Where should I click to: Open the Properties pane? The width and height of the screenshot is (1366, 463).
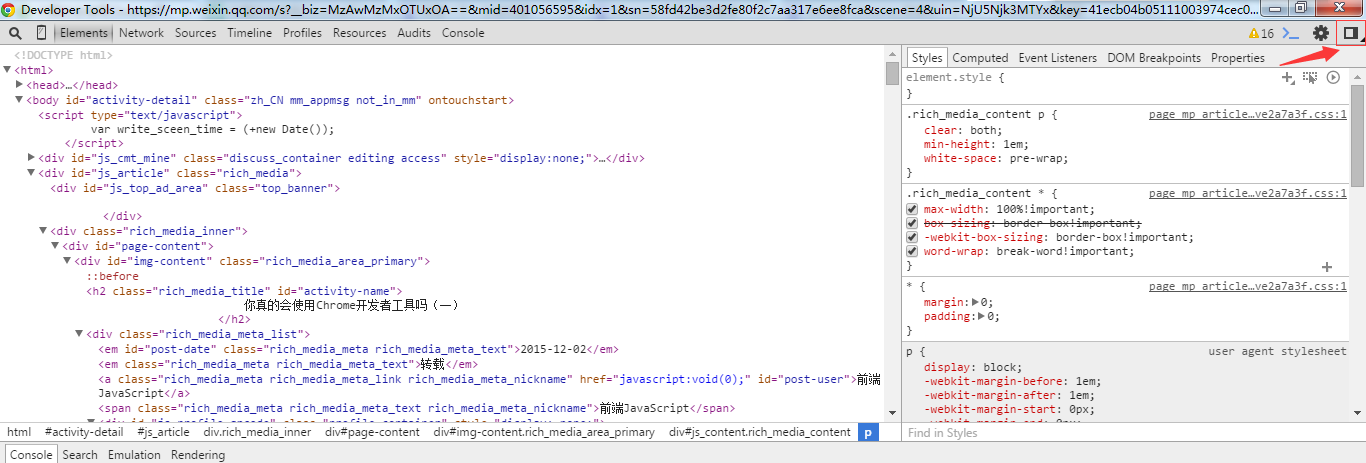pos(1237,58)
